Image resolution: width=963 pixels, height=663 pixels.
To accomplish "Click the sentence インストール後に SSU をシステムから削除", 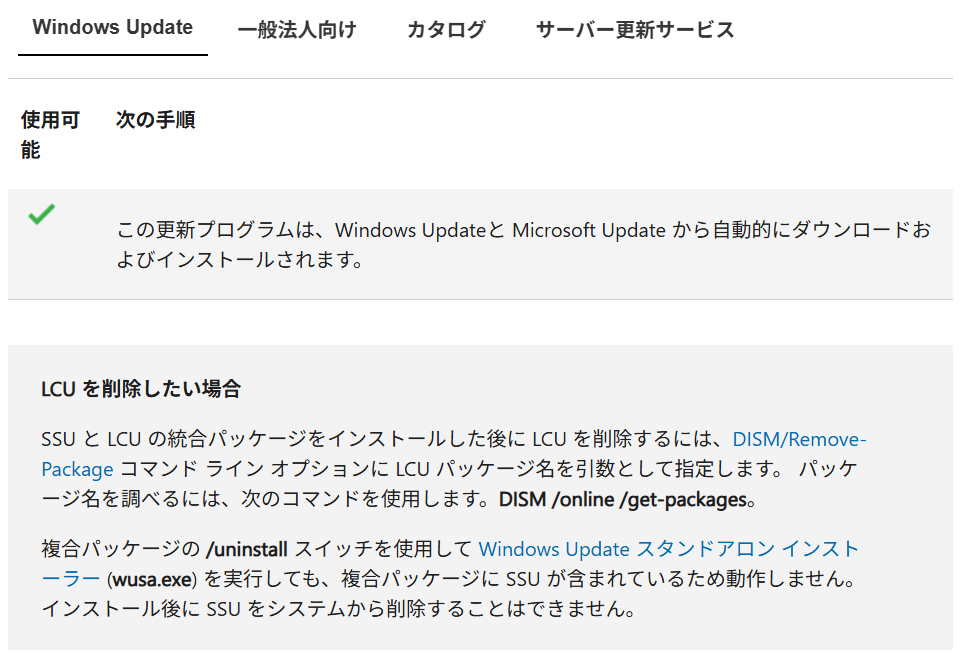I will pos(338,609).
